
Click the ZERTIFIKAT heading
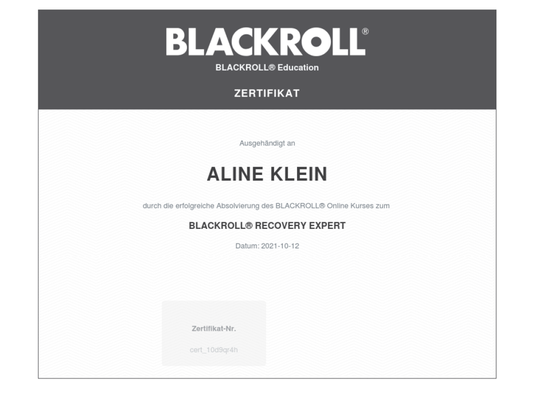pos(267,93)
